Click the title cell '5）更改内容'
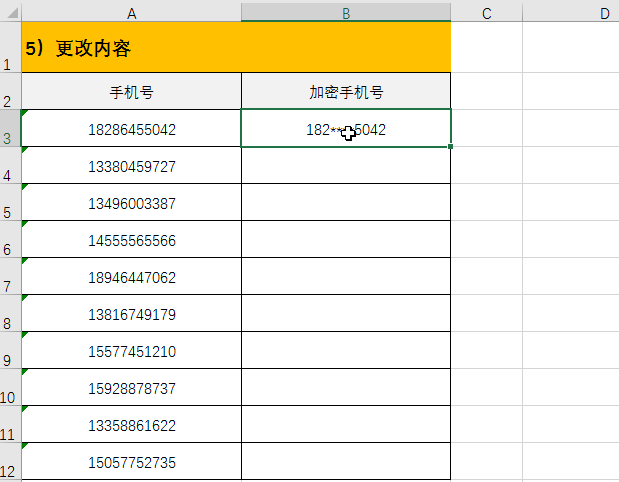Screen dimensions: 619x482 click(236, 47)
